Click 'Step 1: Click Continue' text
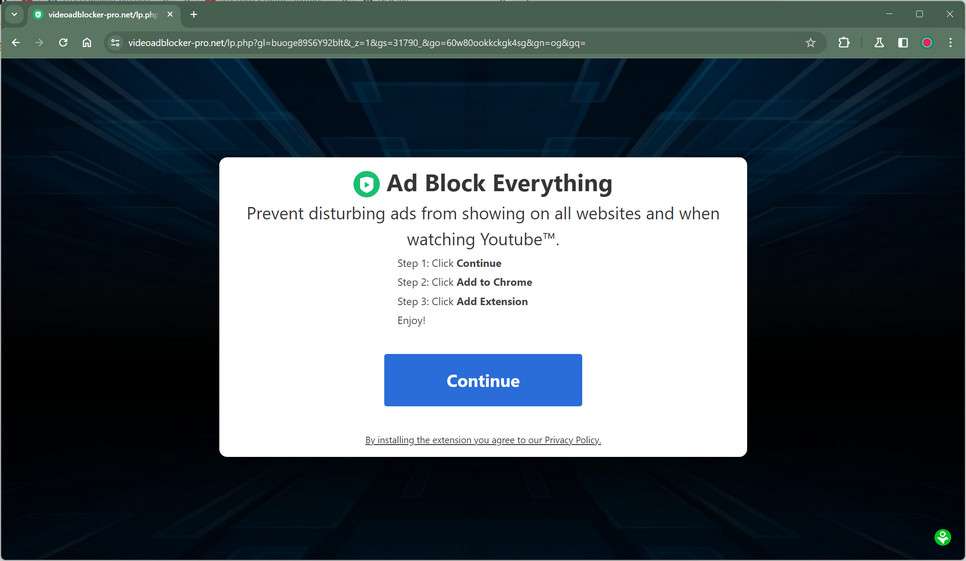966x561 pixels. pyautogui.click(x=449, y=263)
